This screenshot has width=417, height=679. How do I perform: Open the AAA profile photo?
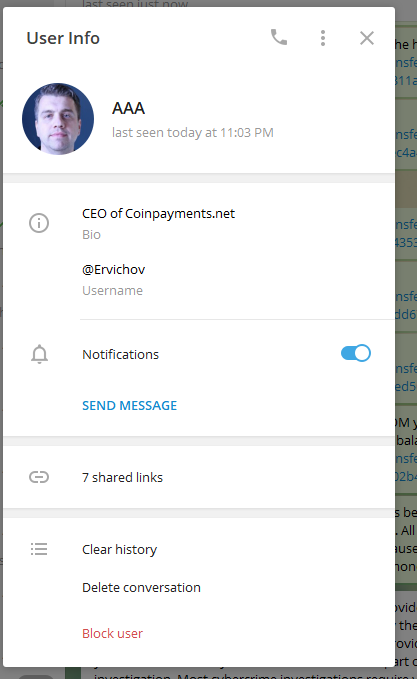pos(58,119)
